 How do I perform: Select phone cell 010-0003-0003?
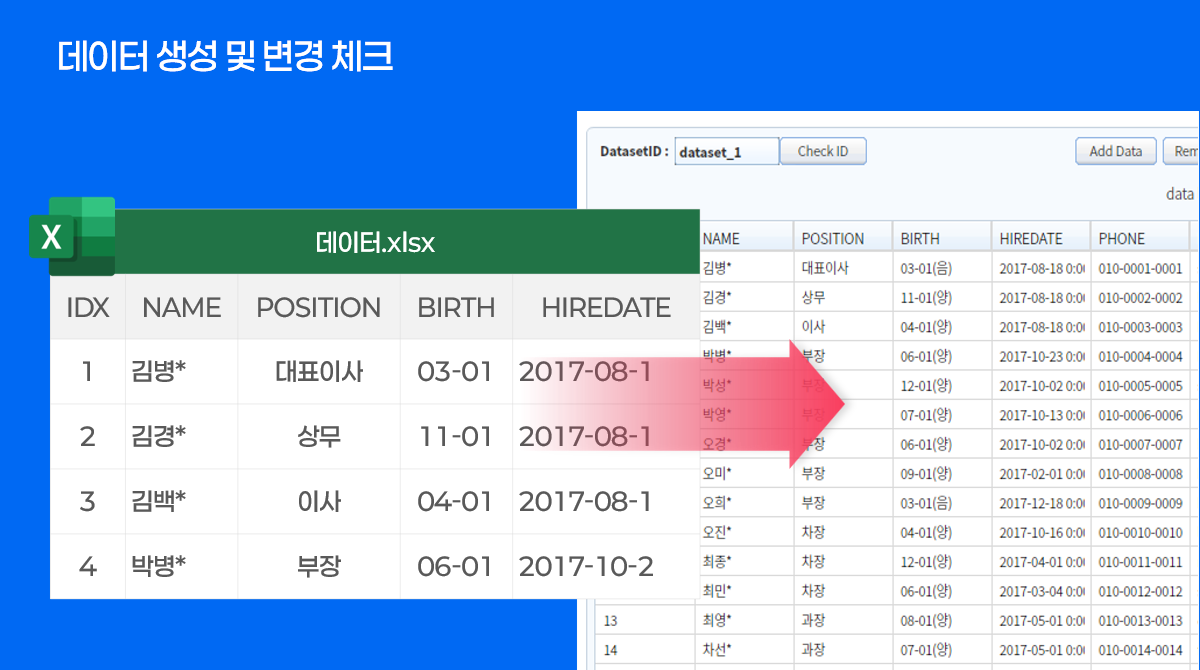[1141, 327]
